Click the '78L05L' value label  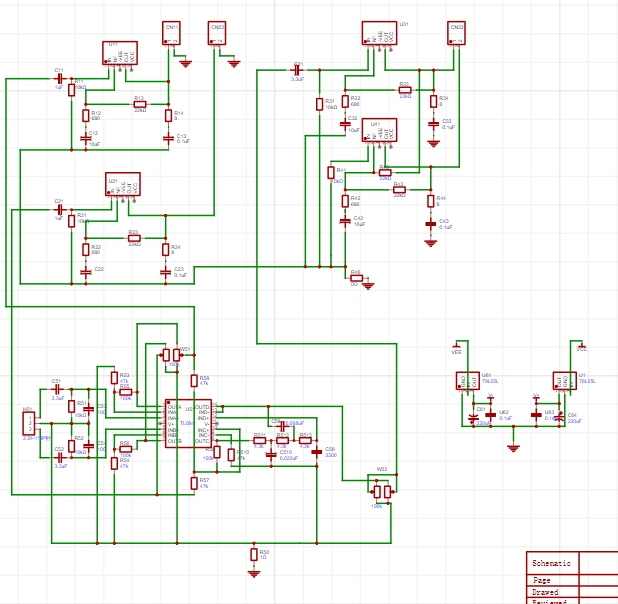(x=587, y=381)
